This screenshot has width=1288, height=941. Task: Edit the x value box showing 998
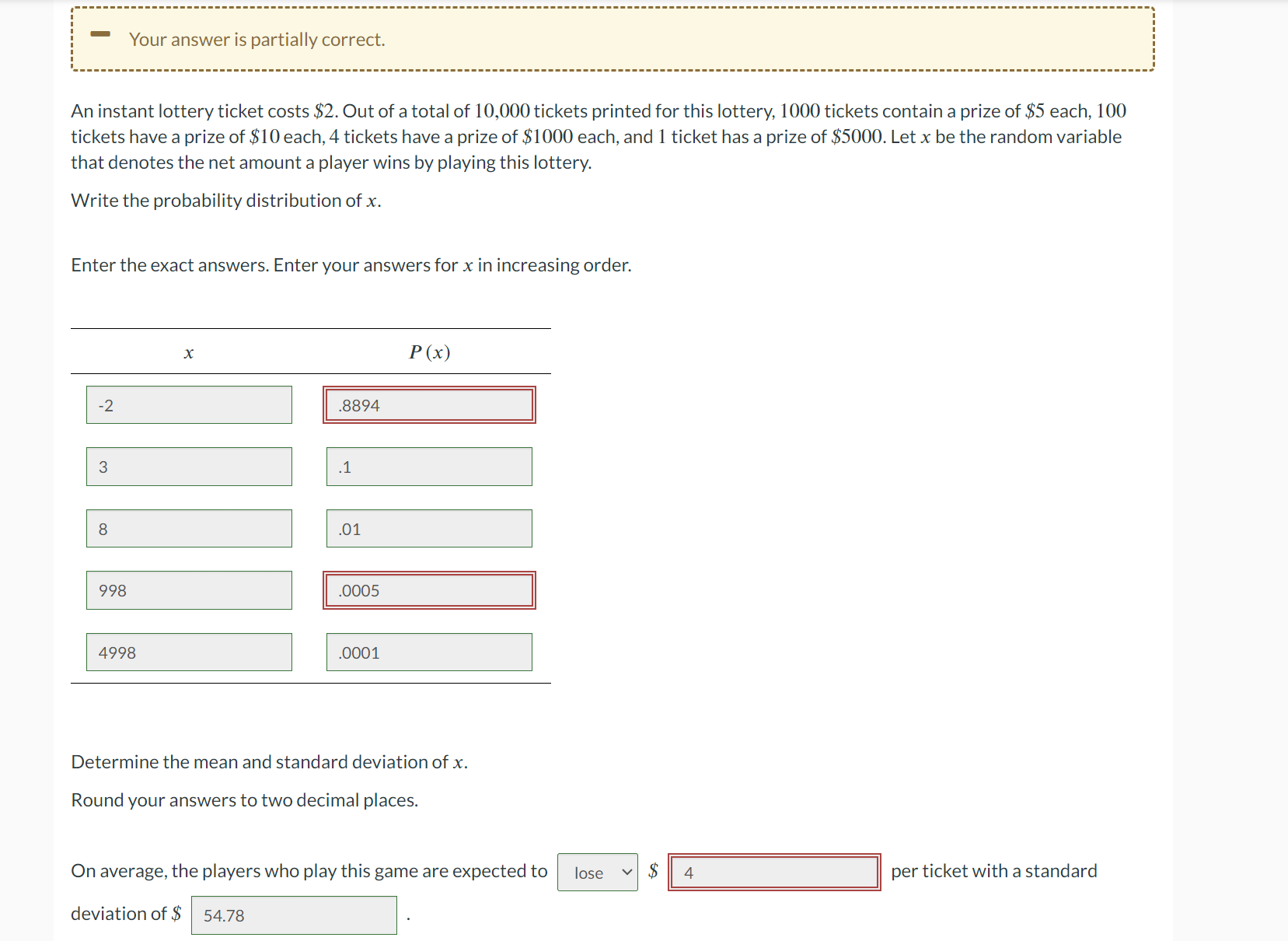[188, 590]
